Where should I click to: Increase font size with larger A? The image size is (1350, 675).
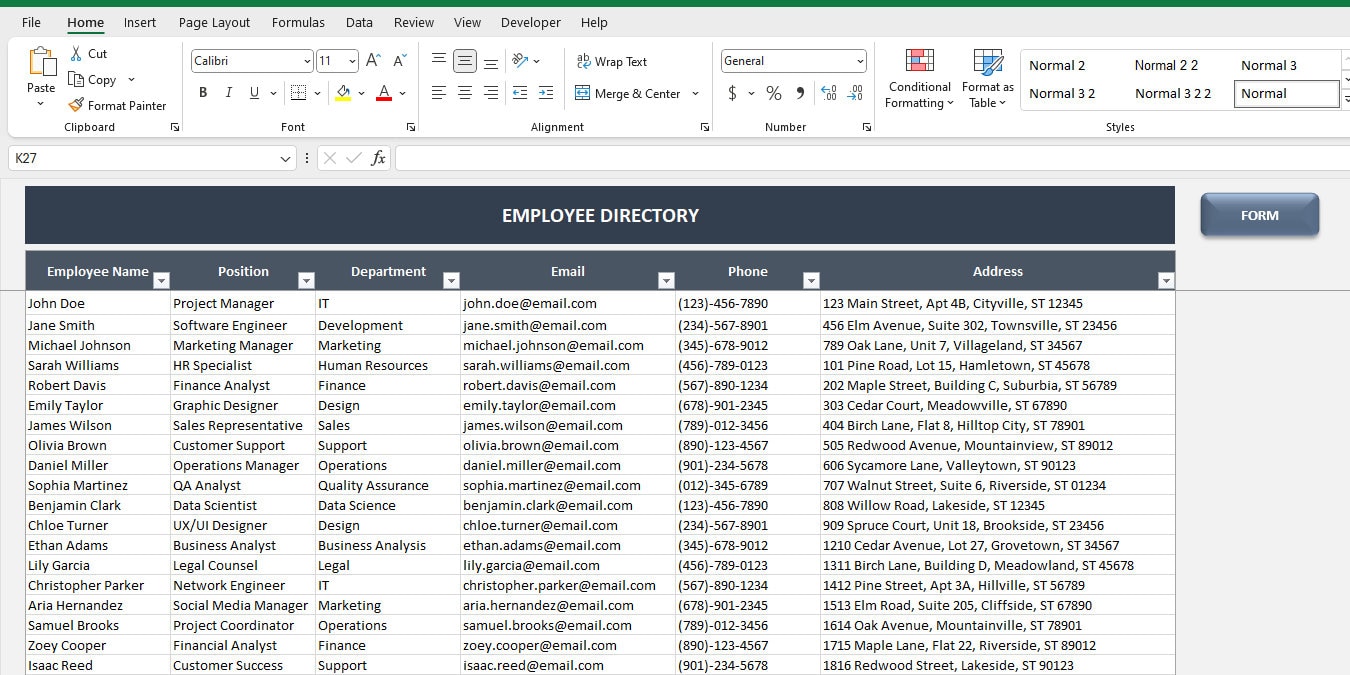point(373,61)
